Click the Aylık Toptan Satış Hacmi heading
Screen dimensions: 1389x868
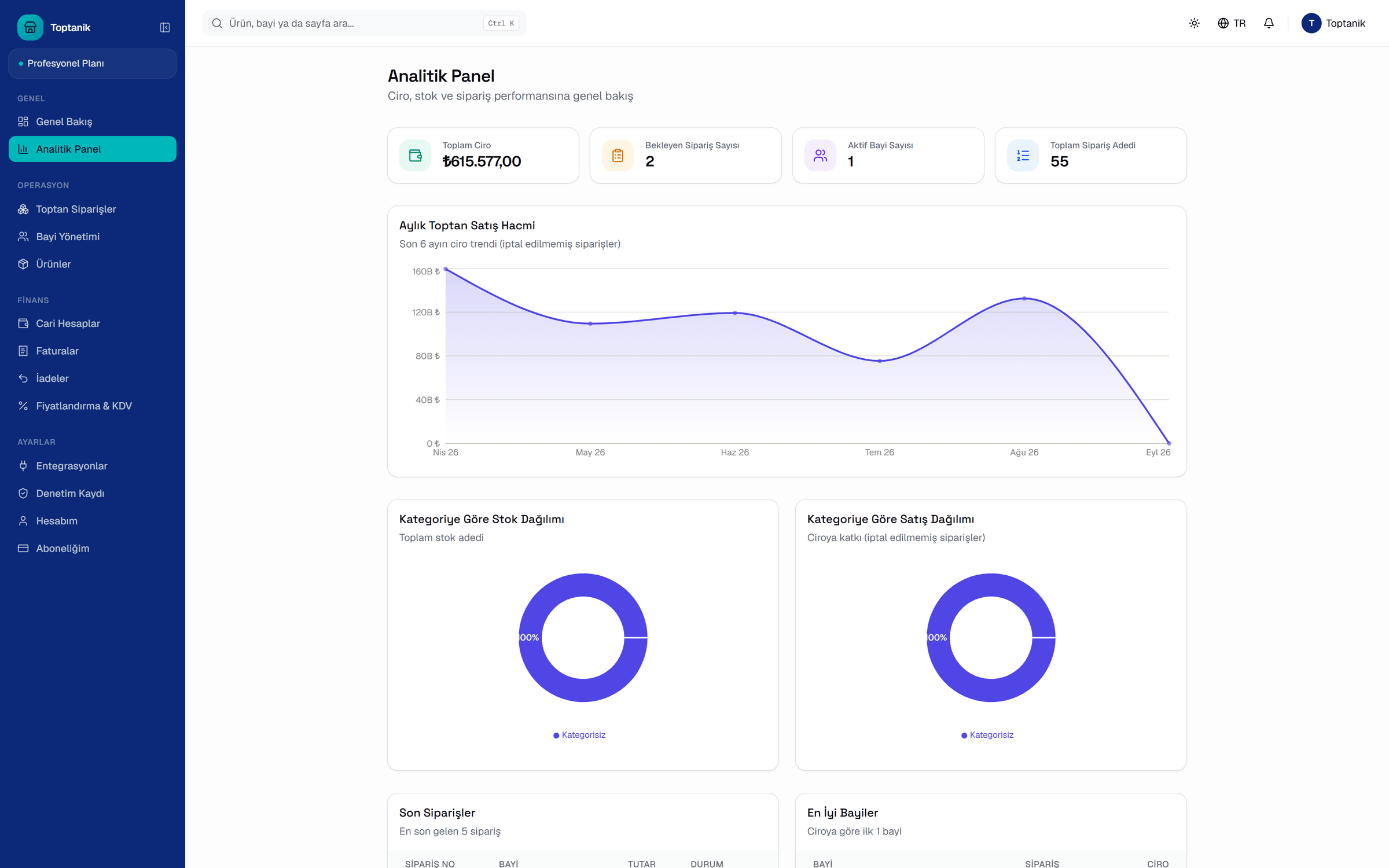pos(467,226)
